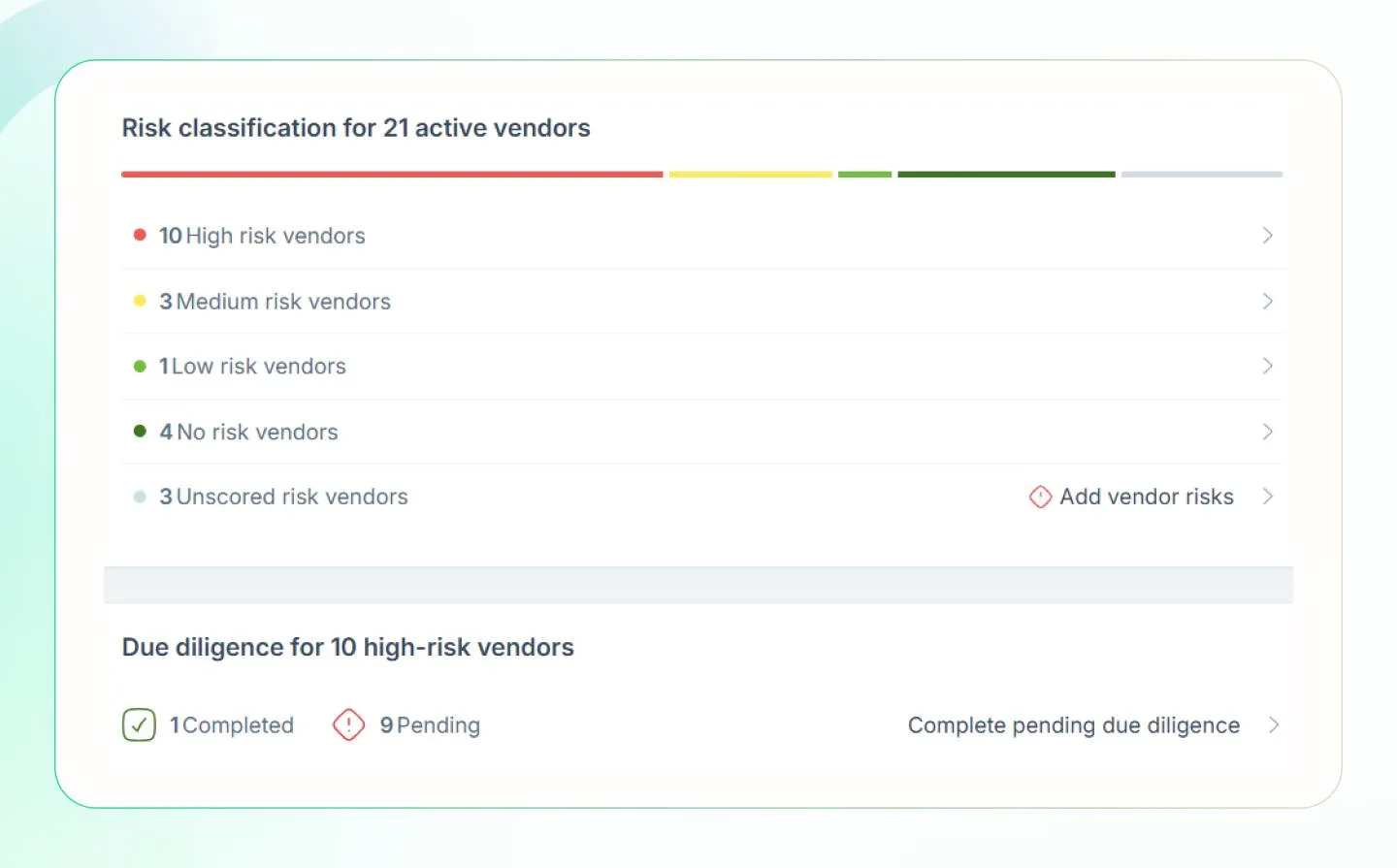Click the red warning icon beside 9 Pending
Viewport: 1397px width, 868px height.
click(x=349, y=724)
